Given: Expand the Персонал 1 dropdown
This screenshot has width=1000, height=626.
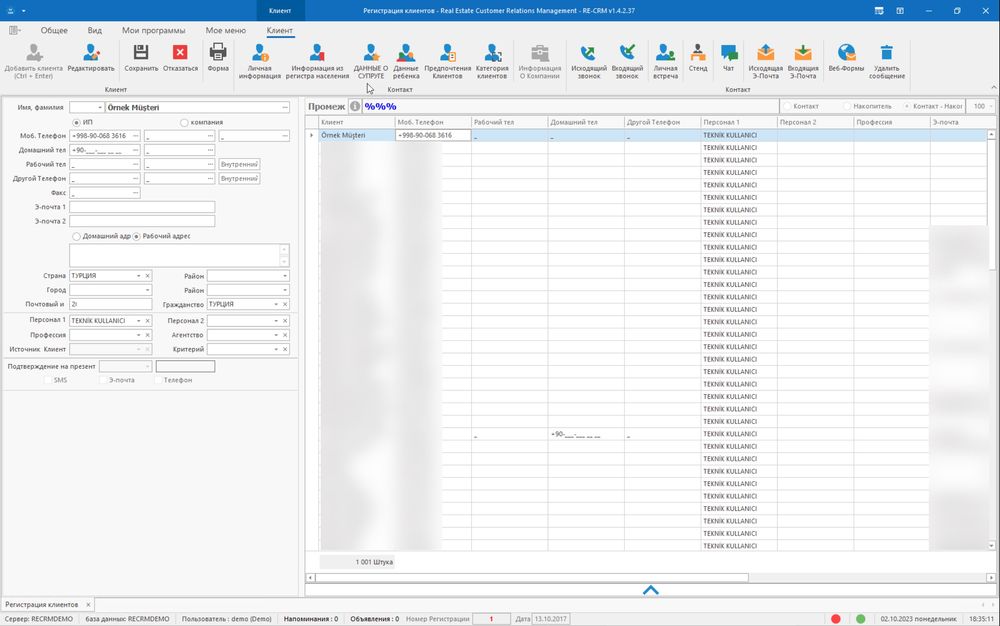Looking at the screenshot, I should [138, 321].
